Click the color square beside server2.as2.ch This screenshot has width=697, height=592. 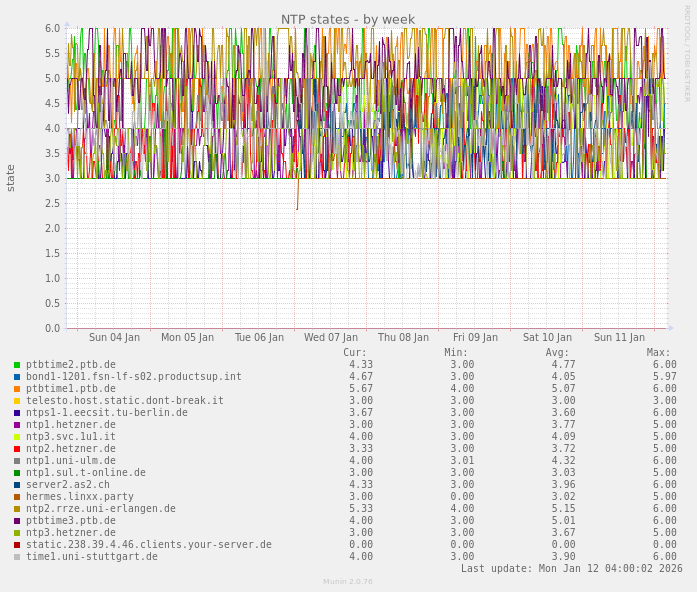click(x=17, y=485)
